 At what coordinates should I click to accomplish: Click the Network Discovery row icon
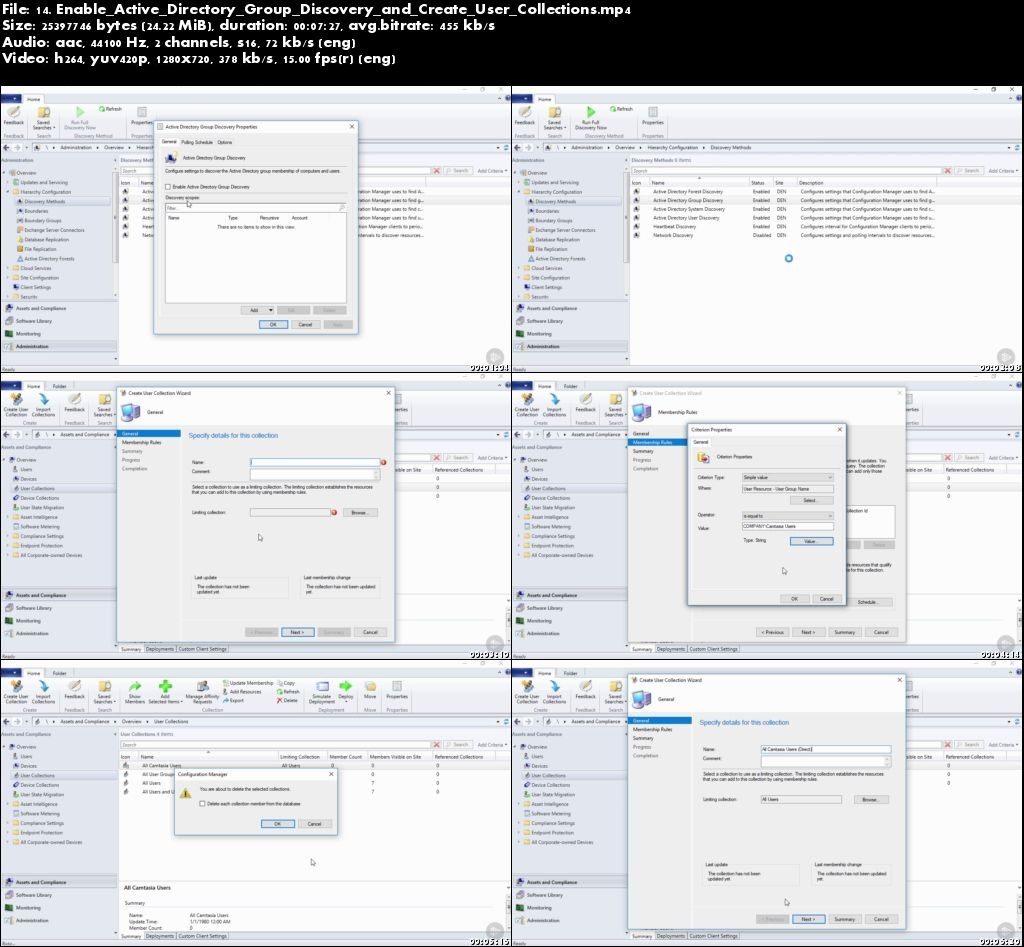[637, 235]
